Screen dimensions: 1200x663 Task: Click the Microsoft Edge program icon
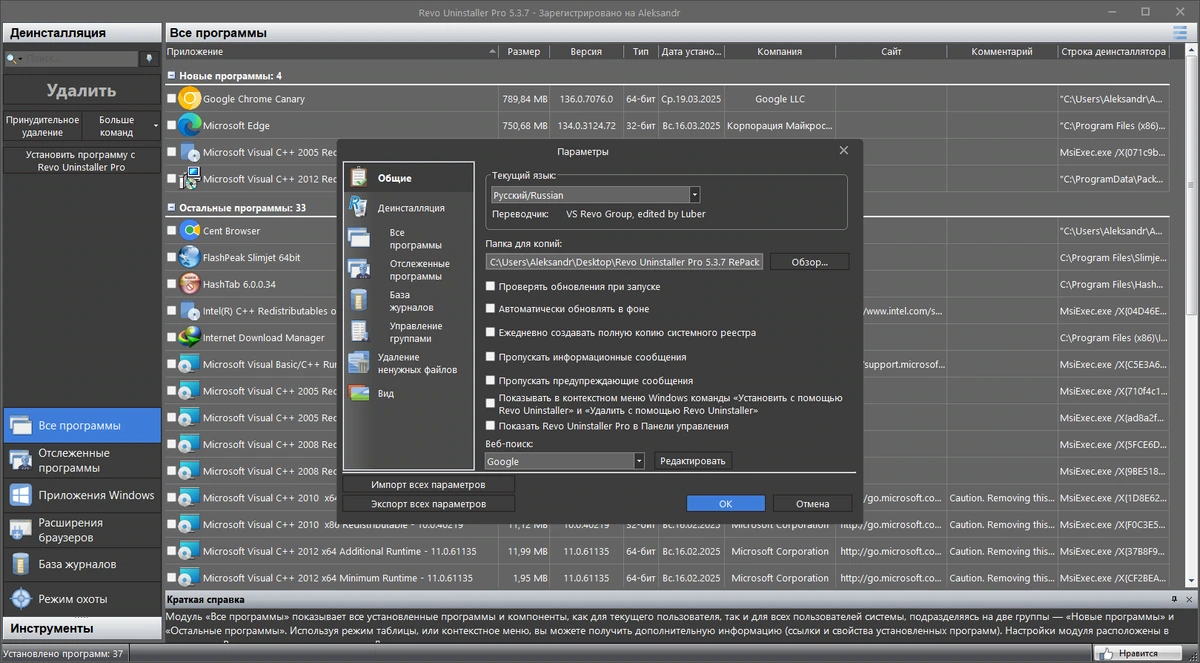[x=189, y=126]
